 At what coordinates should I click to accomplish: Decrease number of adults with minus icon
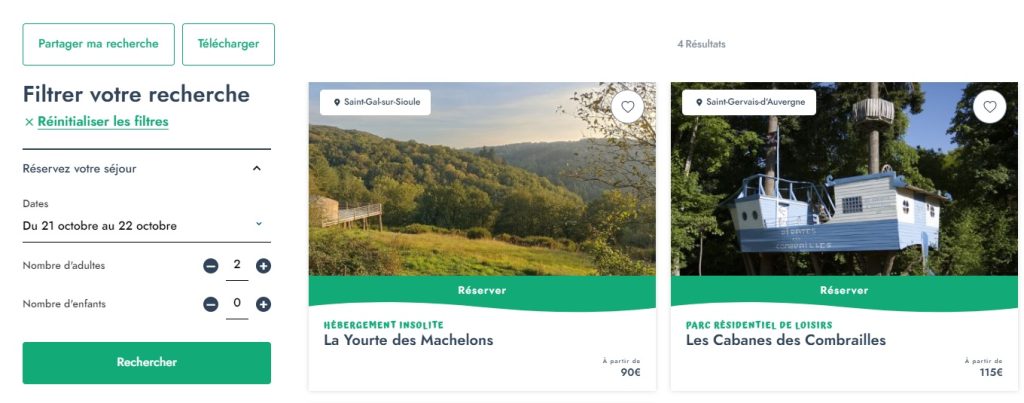210,266
